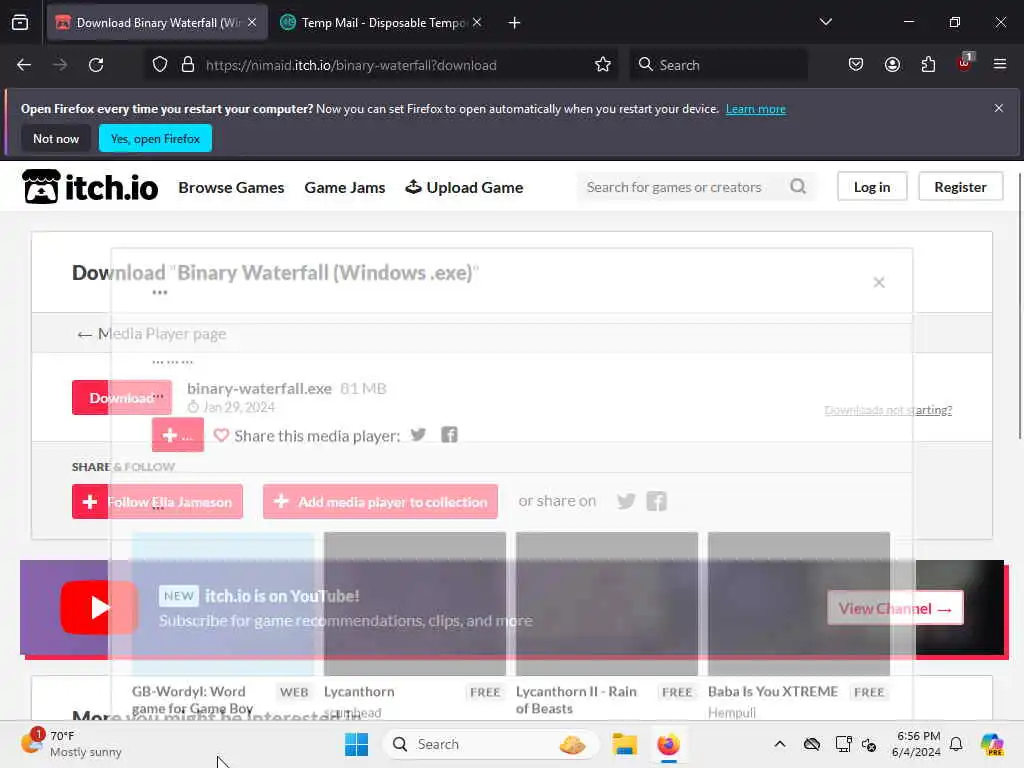Click Twitter icon beside or share on
The height and width of the screenshot is (768, 1024).
pyautogui.click(x=626, y=501)
